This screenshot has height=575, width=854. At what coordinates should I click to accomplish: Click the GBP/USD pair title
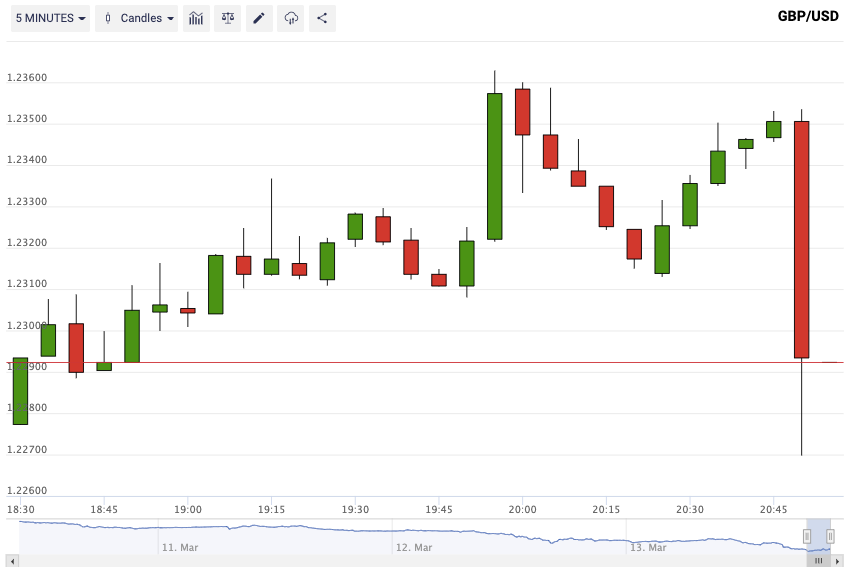tap(808, 16)
